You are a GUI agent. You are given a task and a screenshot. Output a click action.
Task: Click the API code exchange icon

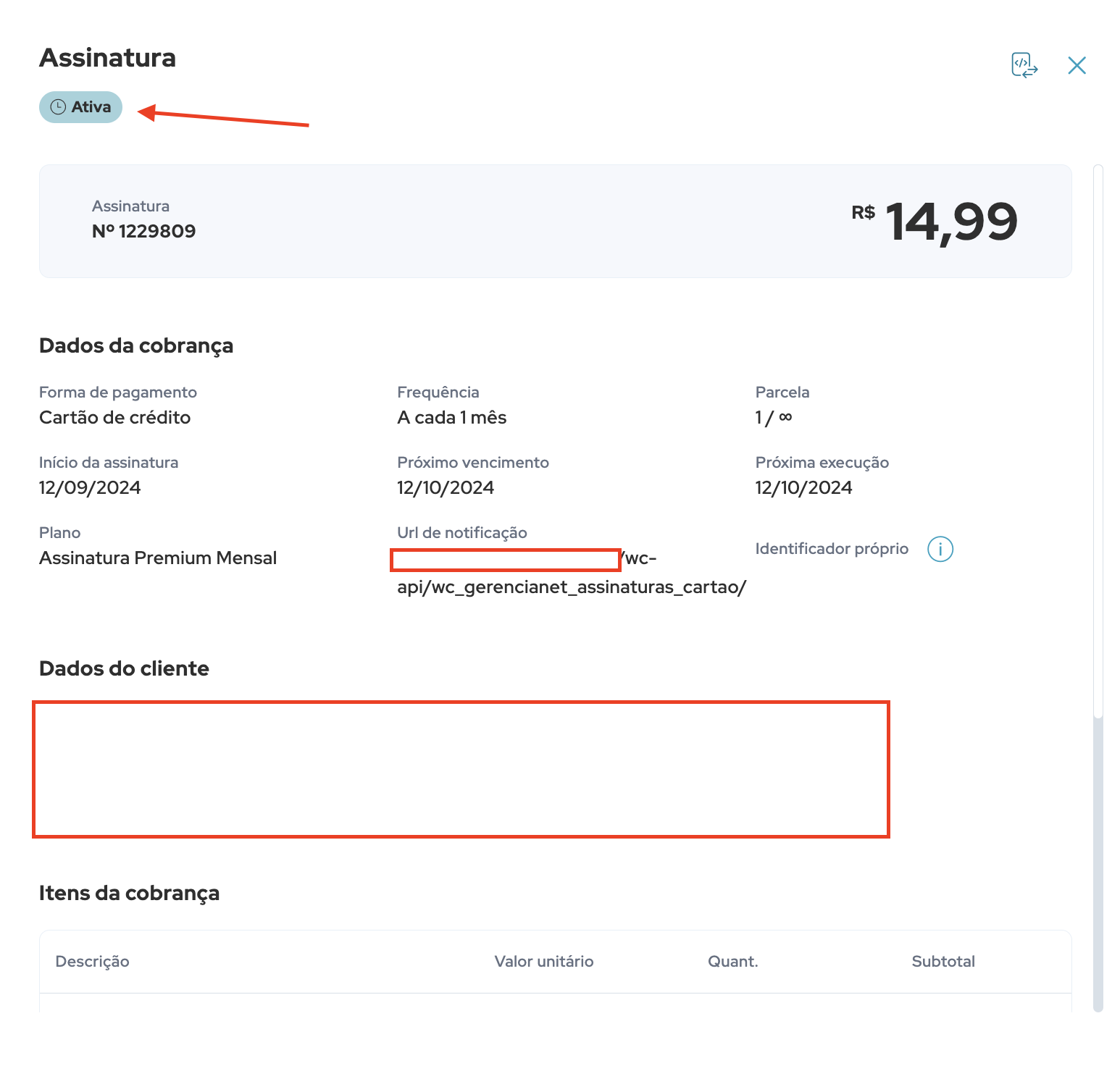point(1024,65)
